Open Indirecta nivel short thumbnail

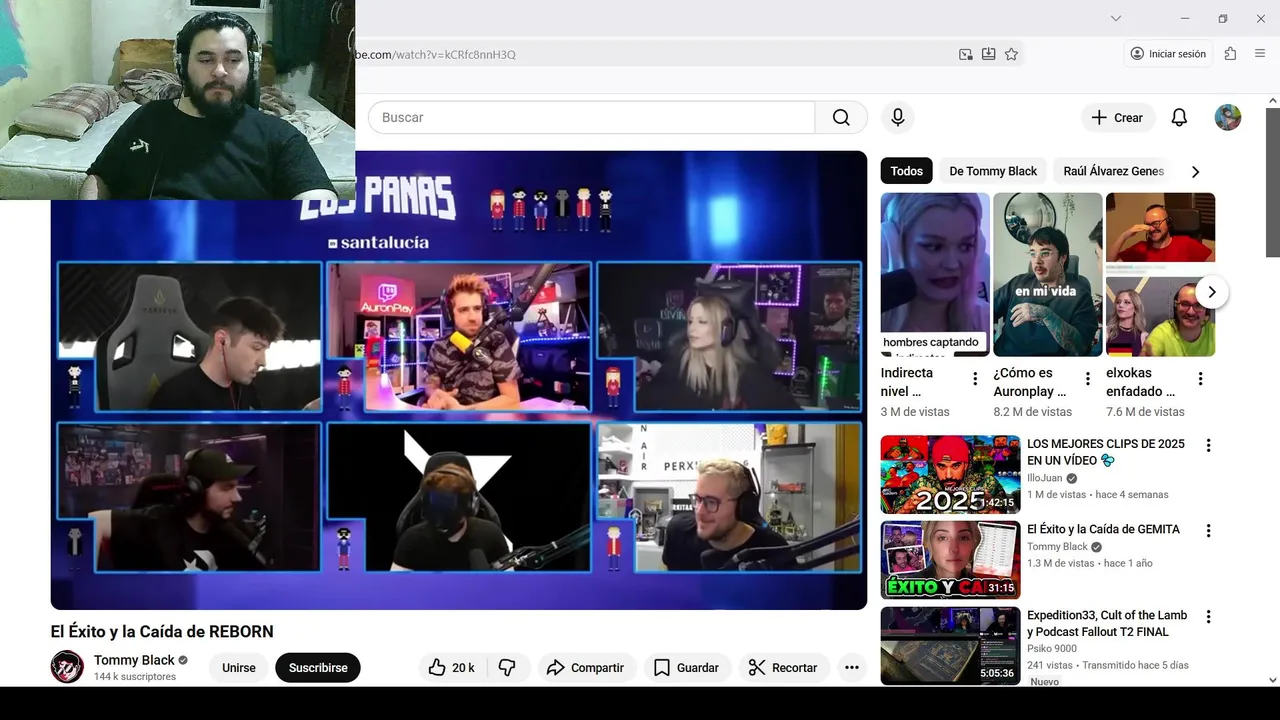click(935, 274)
